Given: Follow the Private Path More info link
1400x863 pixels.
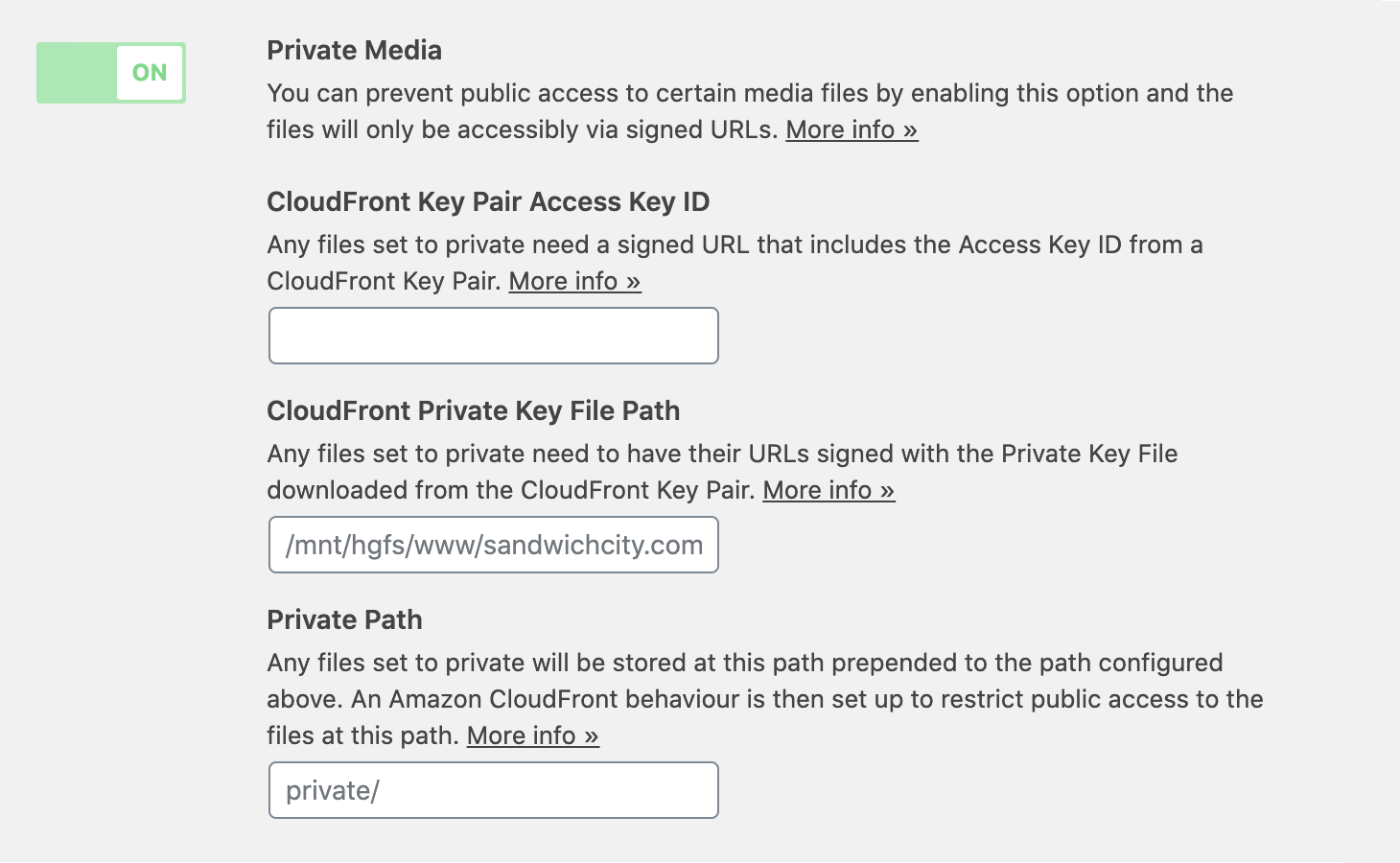Looking at the screenshot, I should tap(532, 735).
